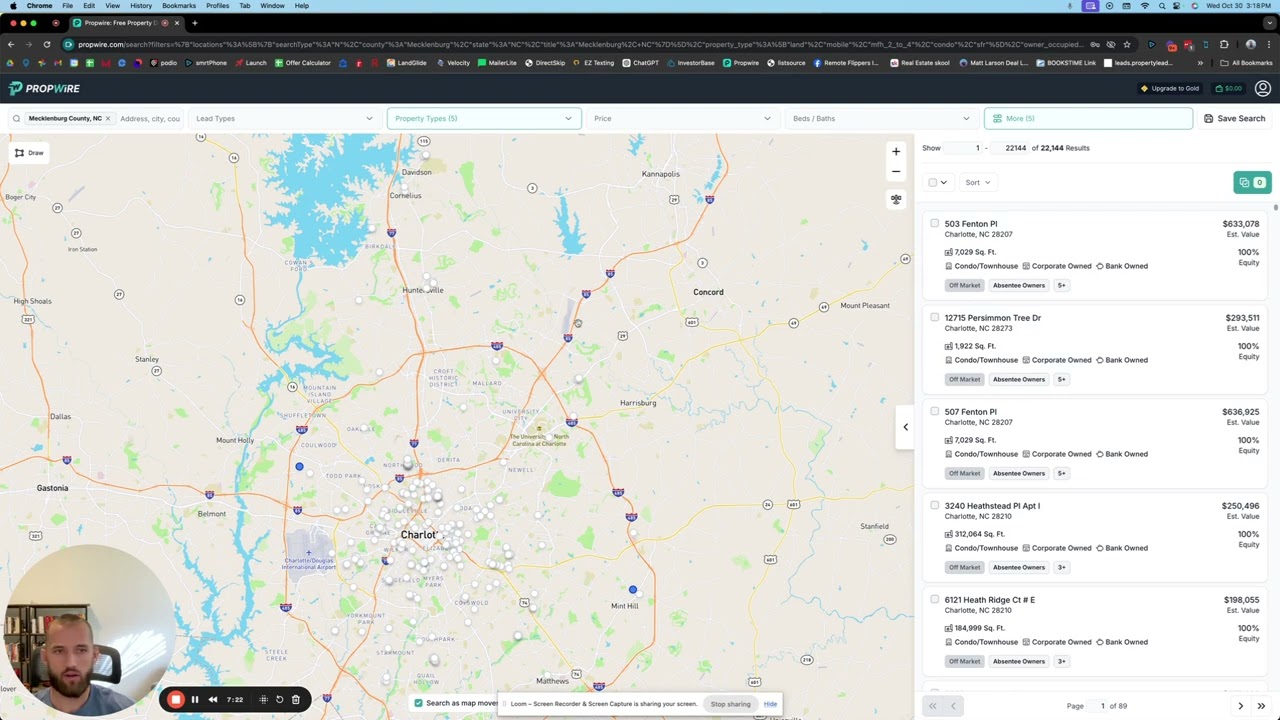The height and width of the screenshot is (720, 1280).
Task: Restart the Loom recording
Action: point(280,700)
